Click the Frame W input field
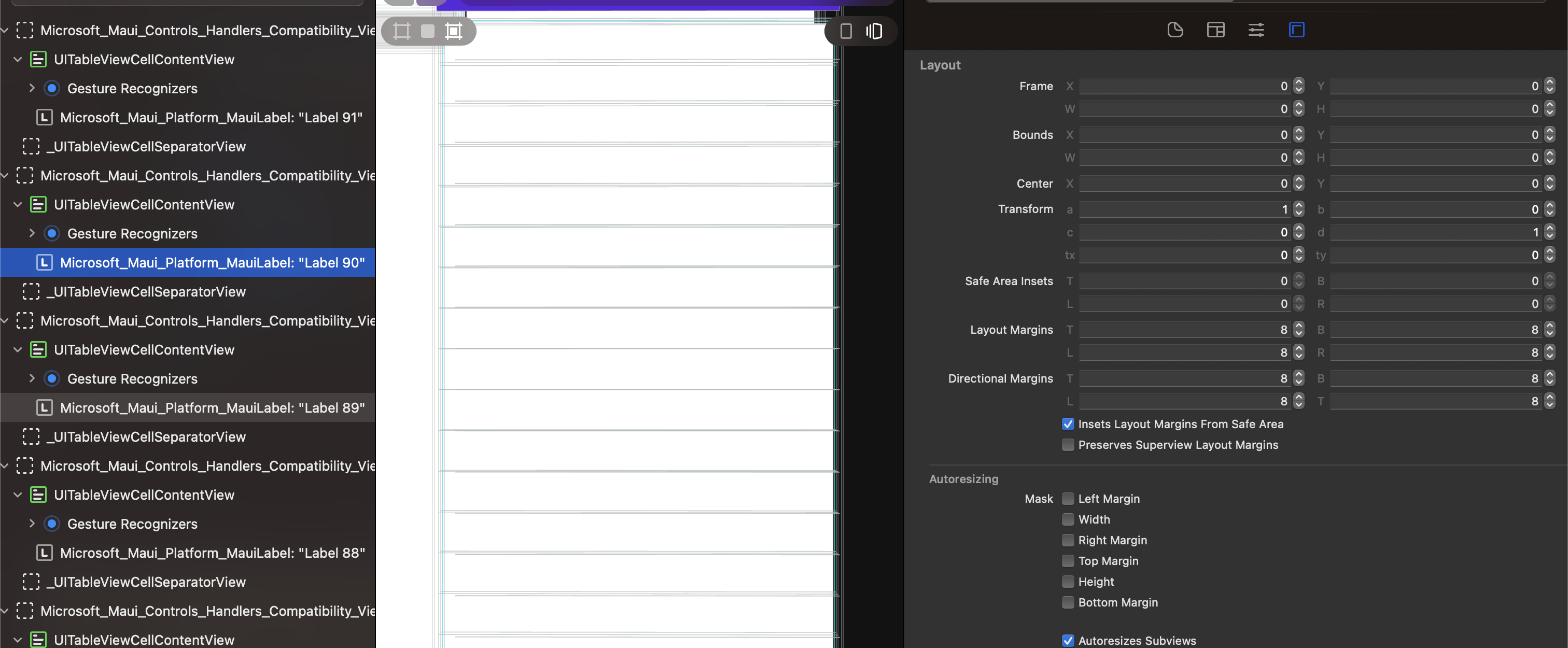1568x648 pixels. (1187, 109)
